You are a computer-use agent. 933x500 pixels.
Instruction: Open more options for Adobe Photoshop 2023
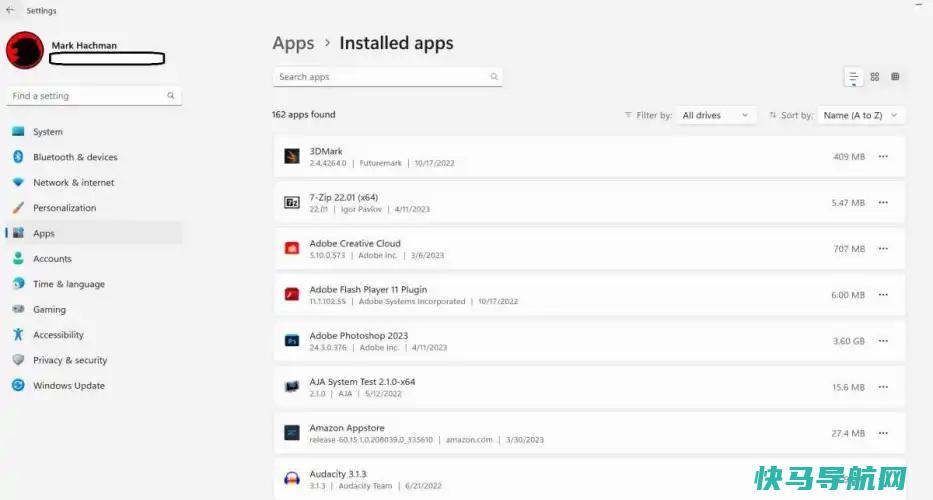point(883,341)
